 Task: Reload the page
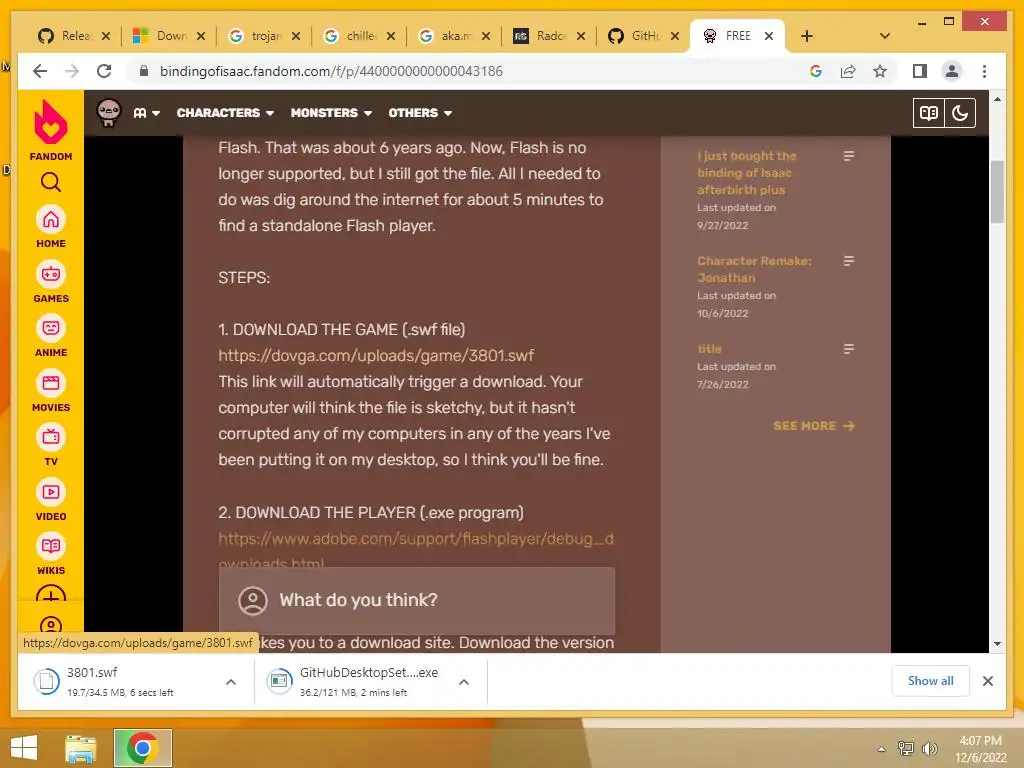[x=104, y=71]
